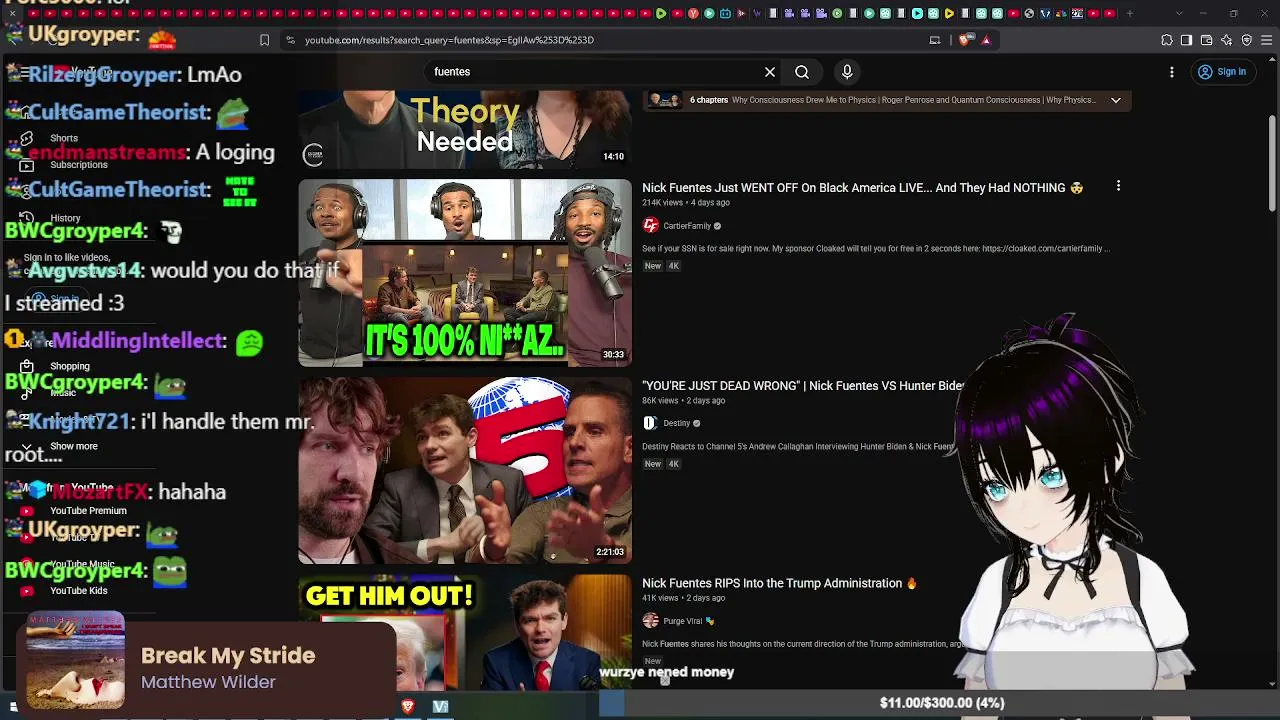The height and width of the screenshot is (720, 1280).
Task: Expand 'Show more' in the sidebar
Action: (73, 446)
